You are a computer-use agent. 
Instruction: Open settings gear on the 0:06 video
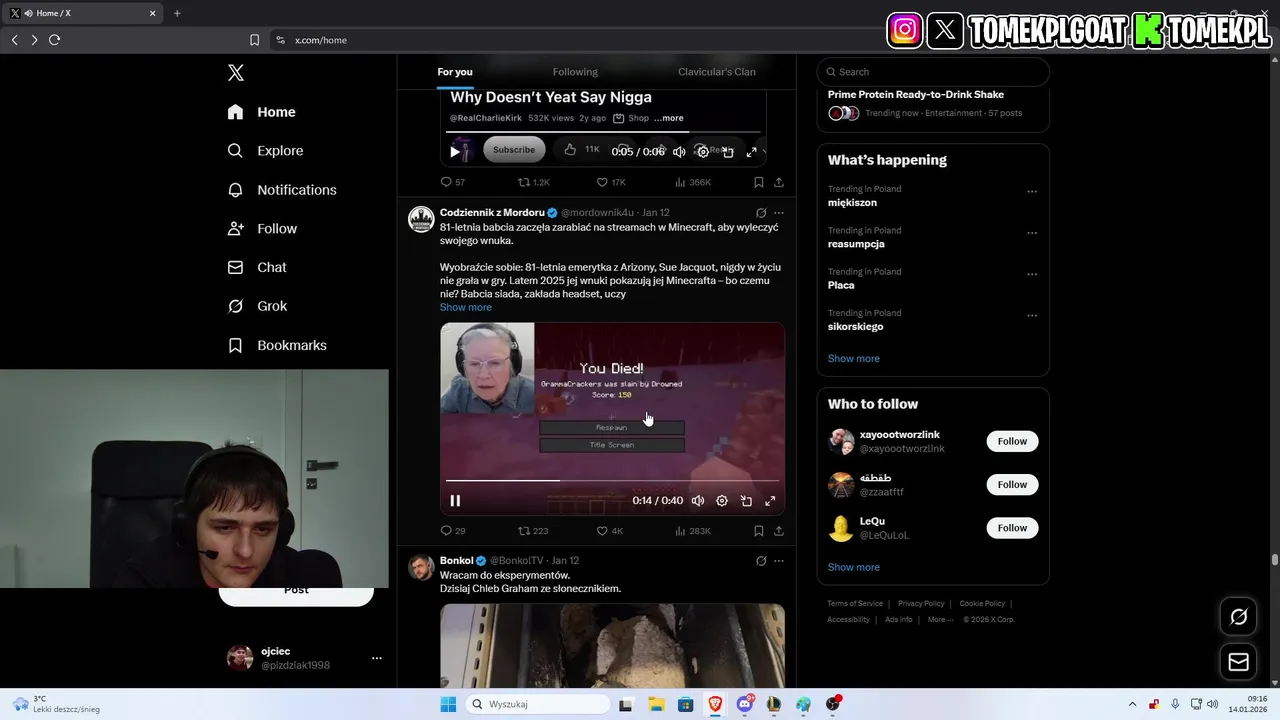point(703,152)
